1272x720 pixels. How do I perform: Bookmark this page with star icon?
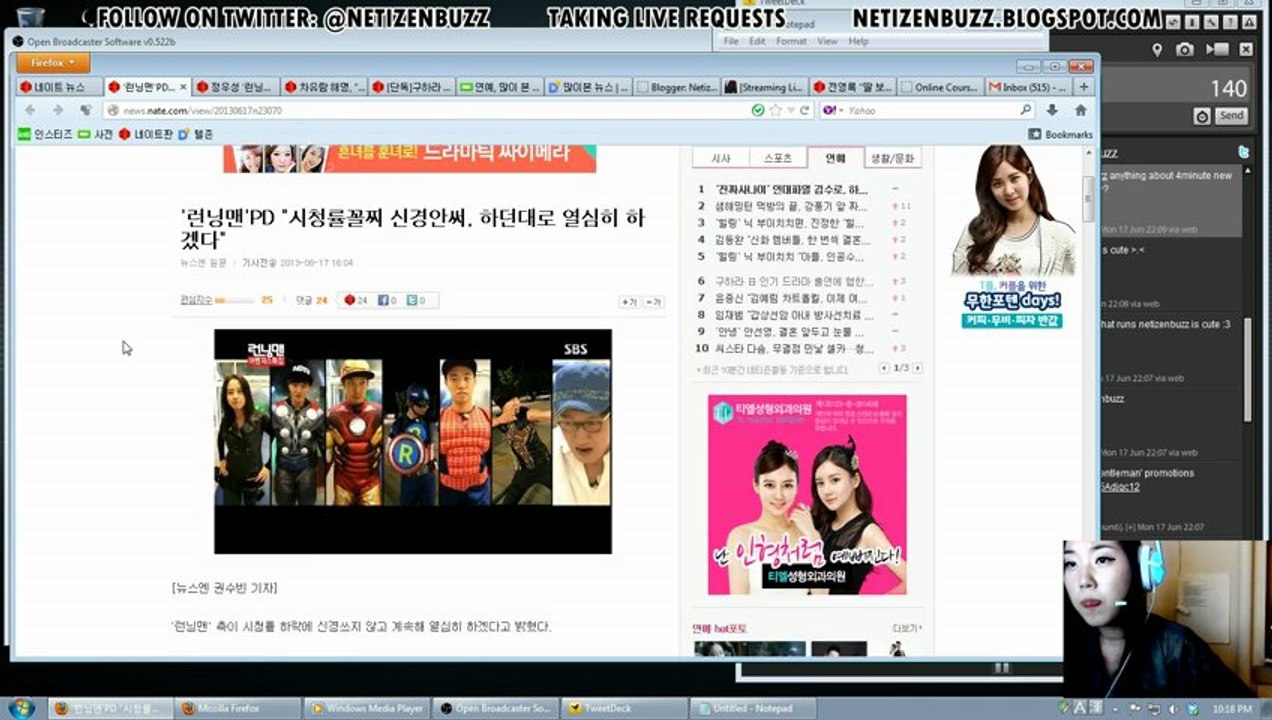(x=774, y=110)
